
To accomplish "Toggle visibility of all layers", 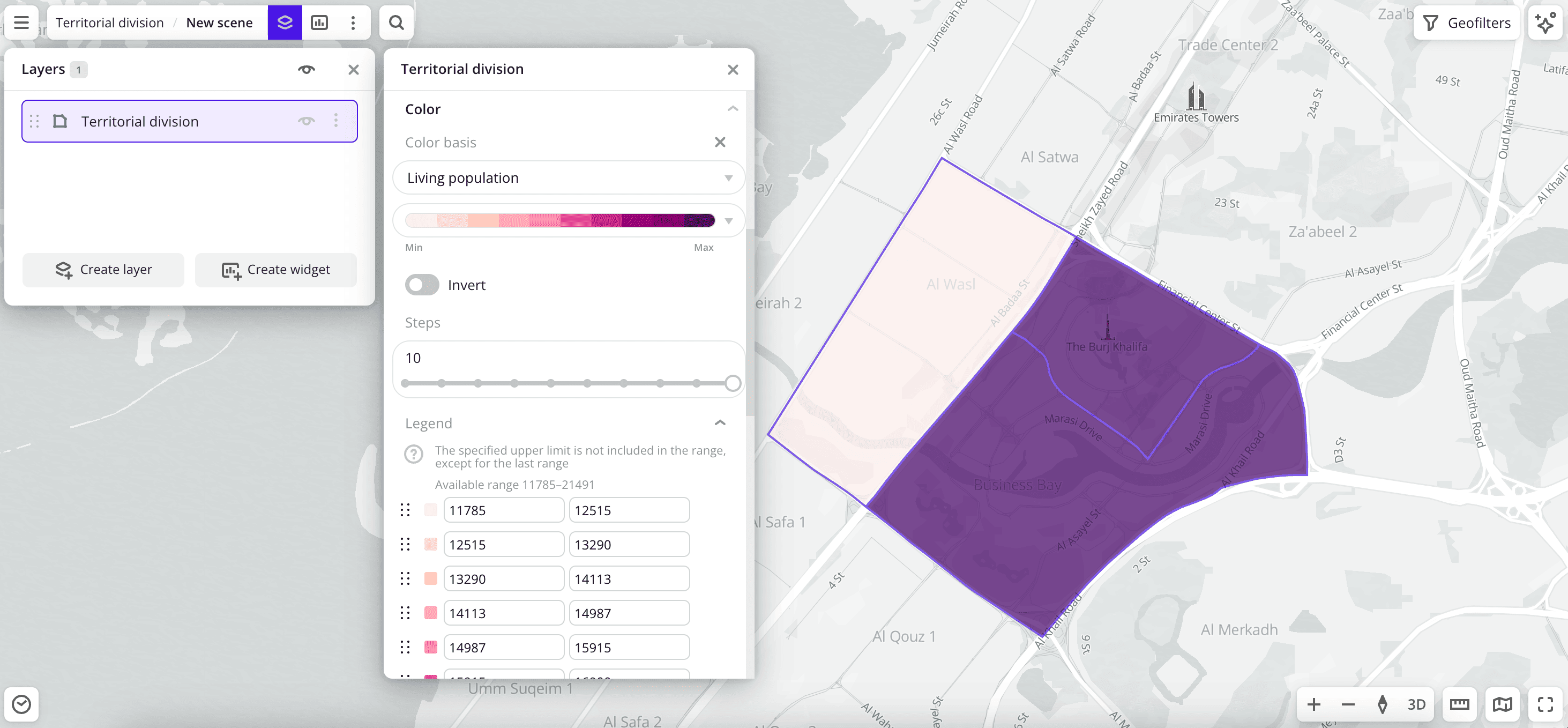I will (x=306, y=69).
